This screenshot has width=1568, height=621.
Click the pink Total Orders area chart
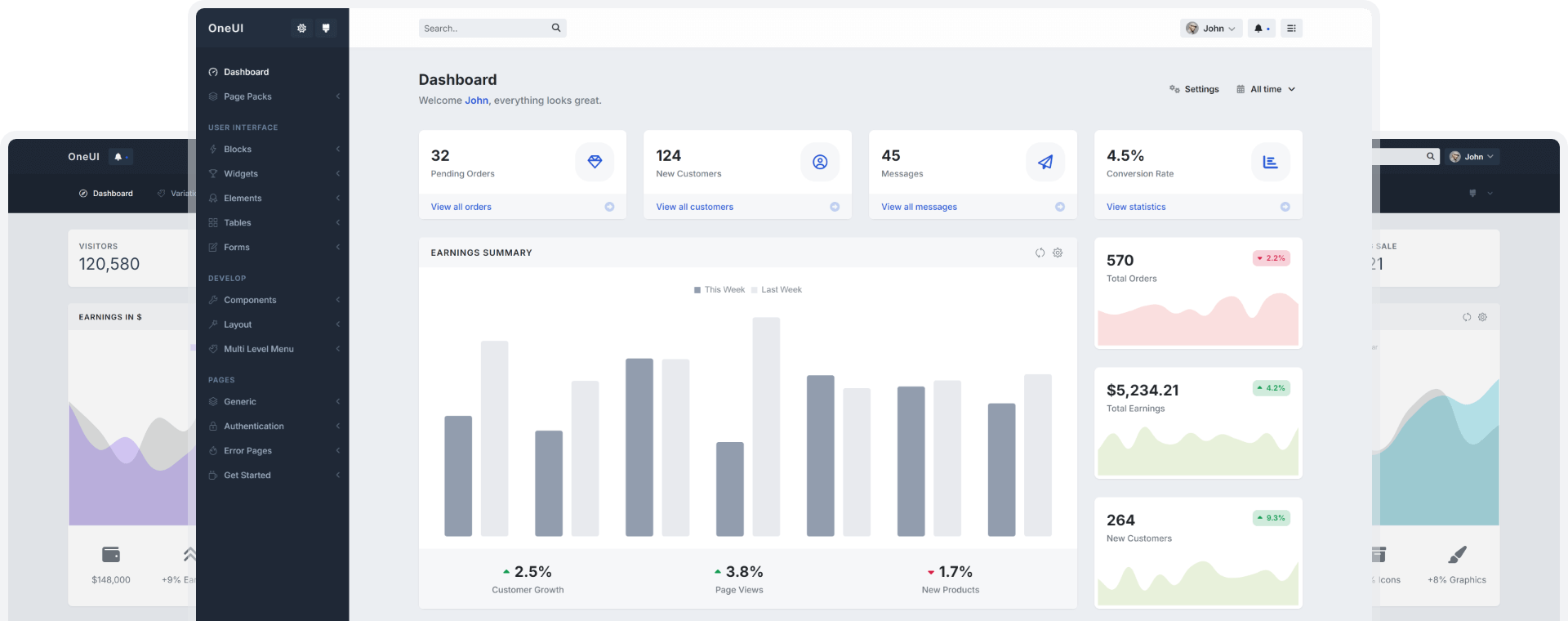click(1197, 323)
